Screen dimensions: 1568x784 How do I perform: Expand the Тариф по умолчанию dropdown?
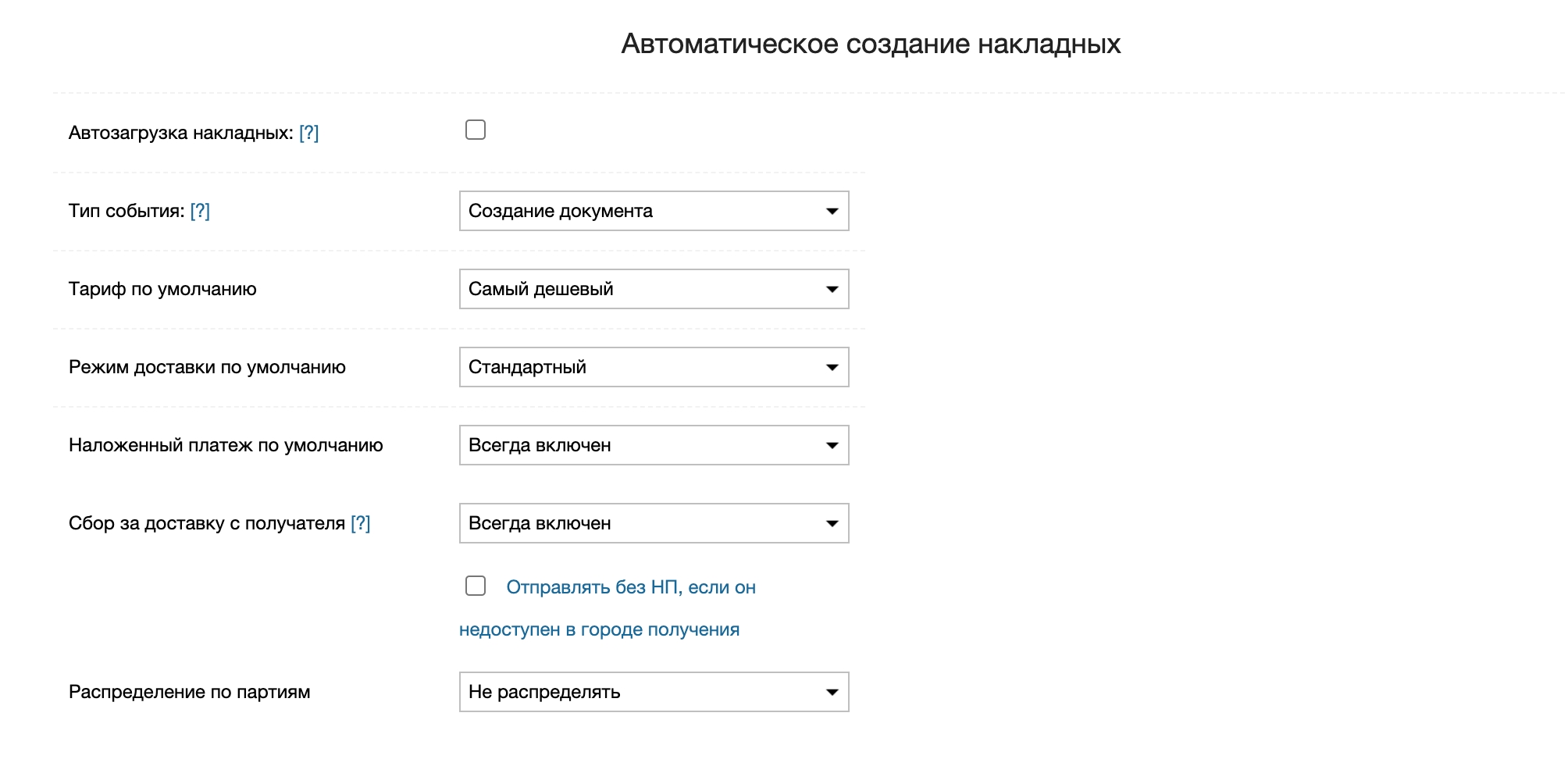tap(654, 289)
